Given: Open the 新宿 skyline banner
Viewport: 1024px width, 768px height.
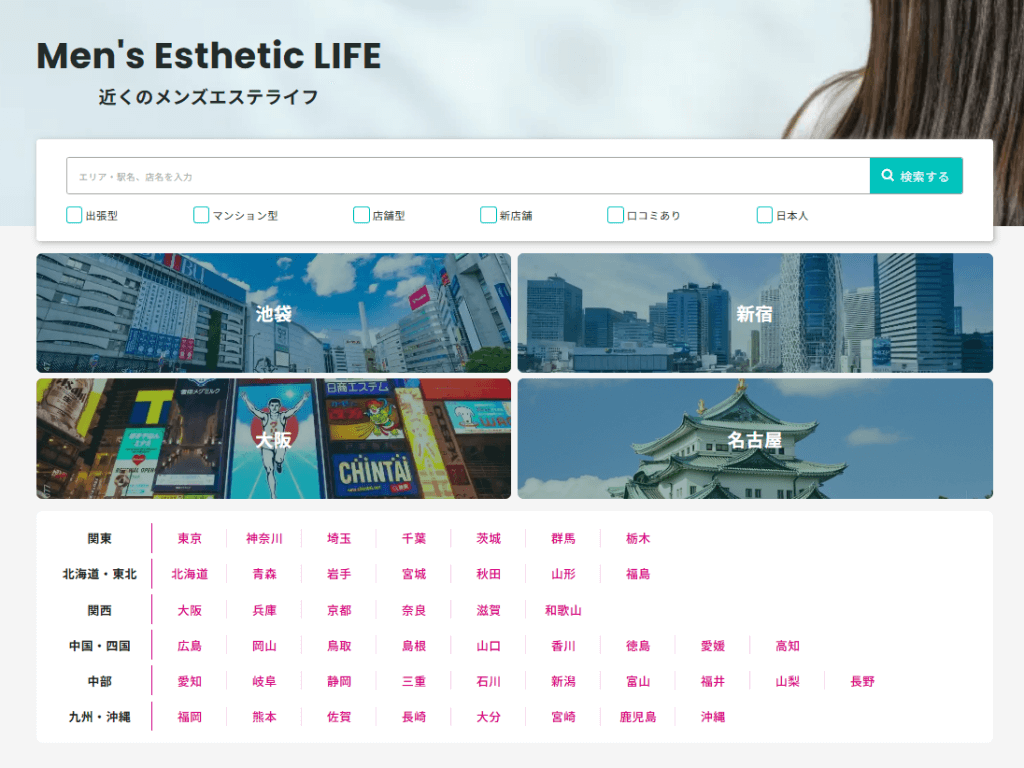Looking at the screenshot, I should pyautogui.click(x=755, y=313).
